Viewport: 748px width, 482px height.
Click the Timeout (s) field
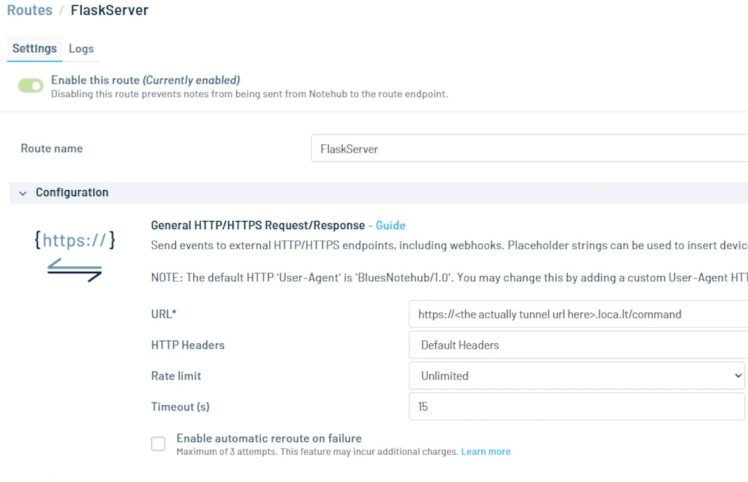577,407
